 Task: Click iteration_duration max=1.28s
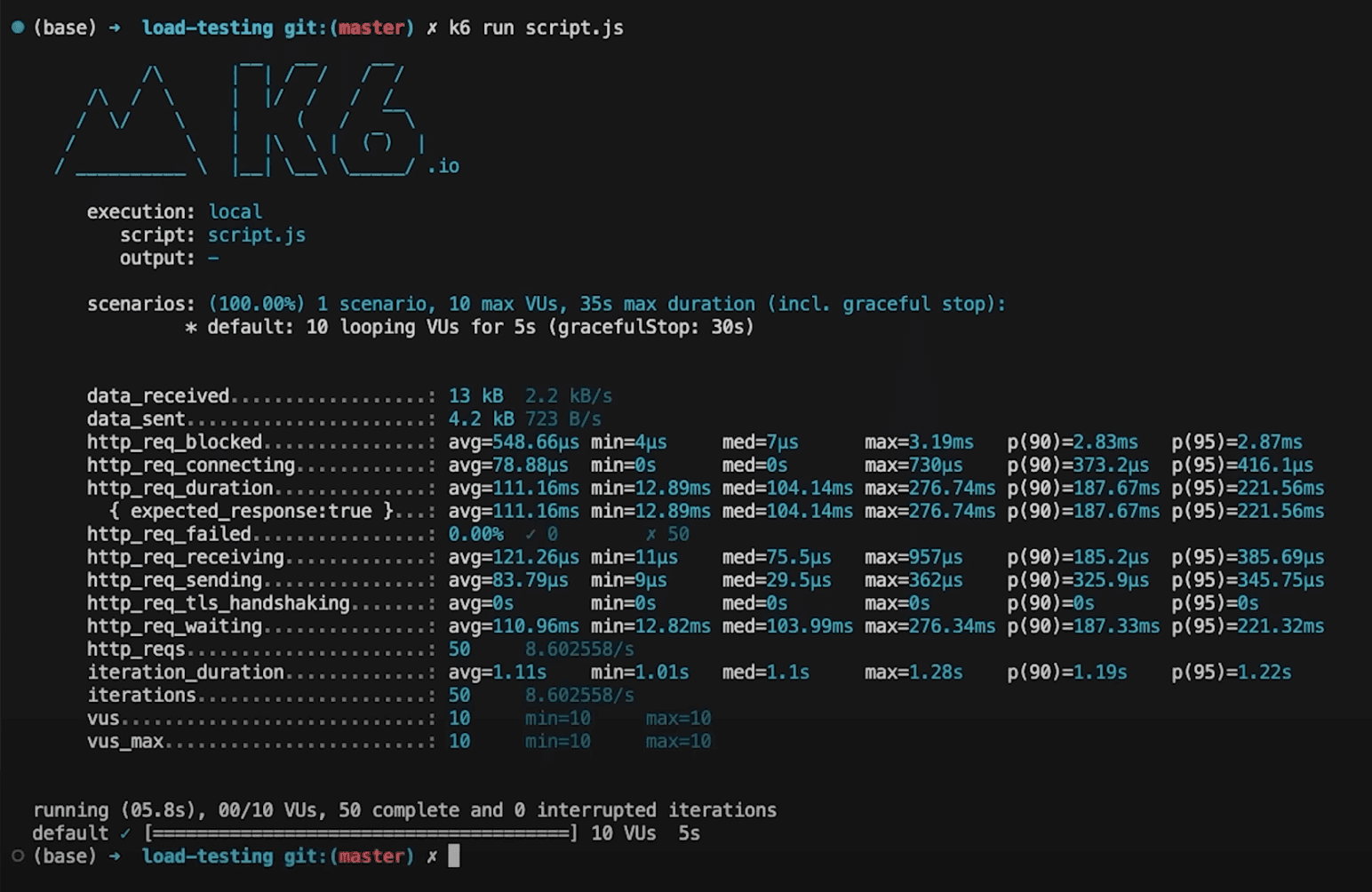pos(913,673)
